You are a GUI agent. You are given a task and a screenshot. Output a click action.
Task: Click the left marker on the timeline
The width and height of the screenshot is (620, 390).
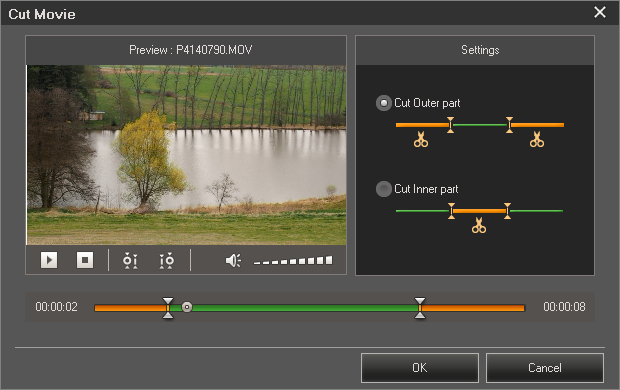(168, 308)
